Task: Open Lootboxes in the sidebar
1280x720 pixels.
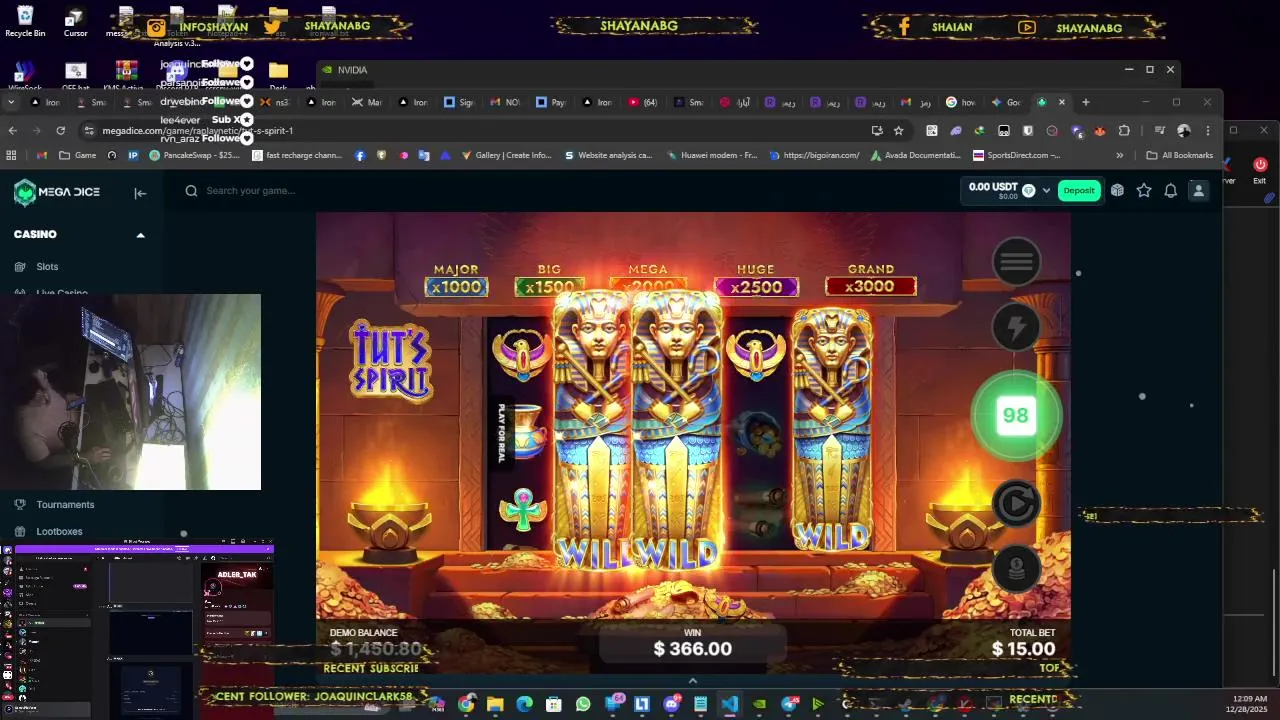Action: 59,531
